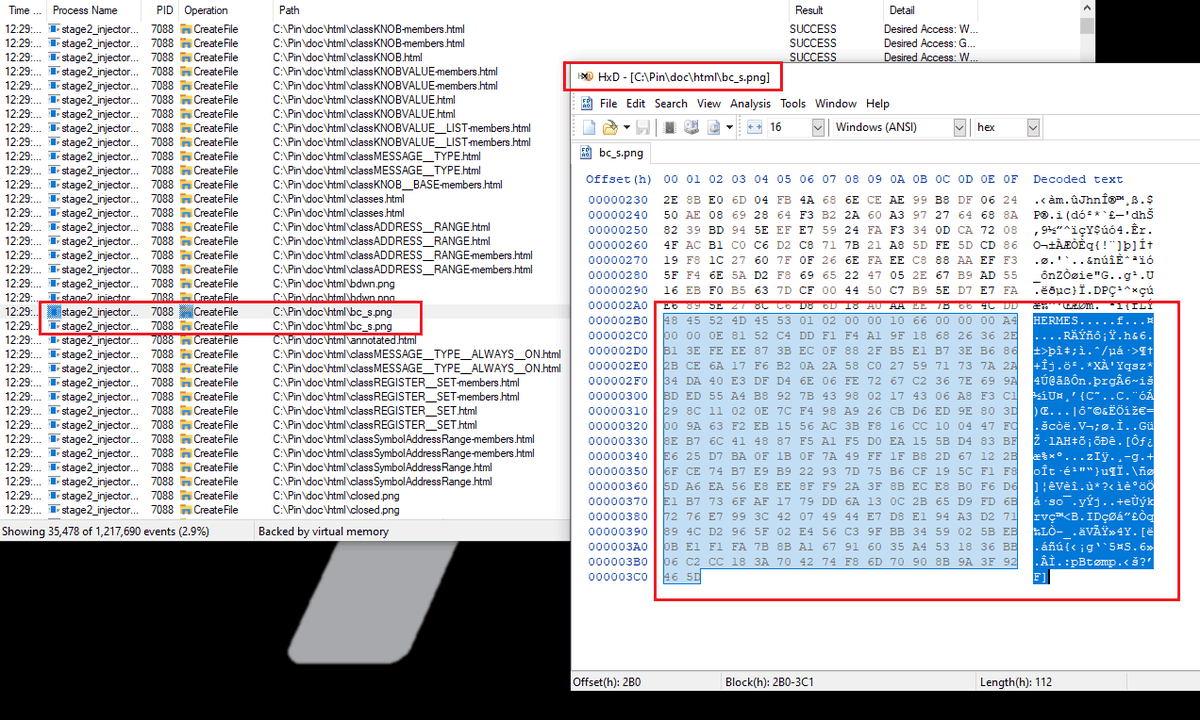
Task: Click decoded text HERMES in HxD
Action: coord(1054,319)
